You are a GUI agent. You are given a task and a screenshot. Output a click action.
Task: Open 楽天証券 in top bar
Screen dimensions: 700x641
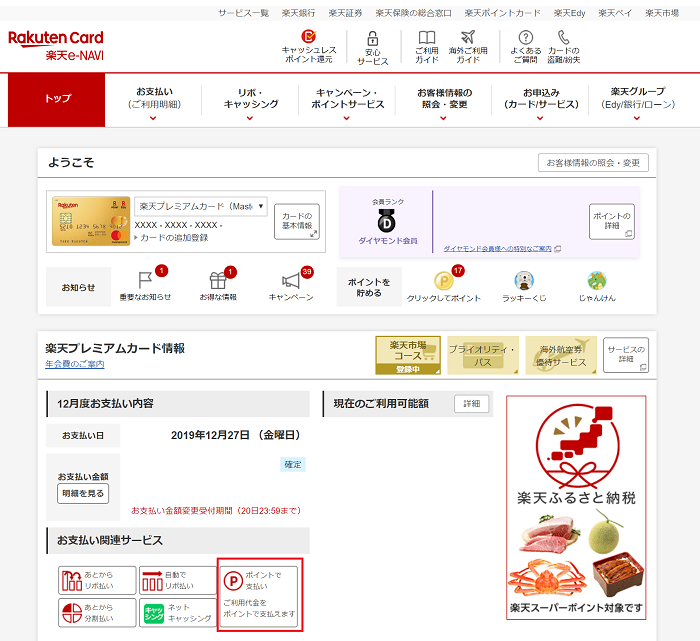[345, 13]
